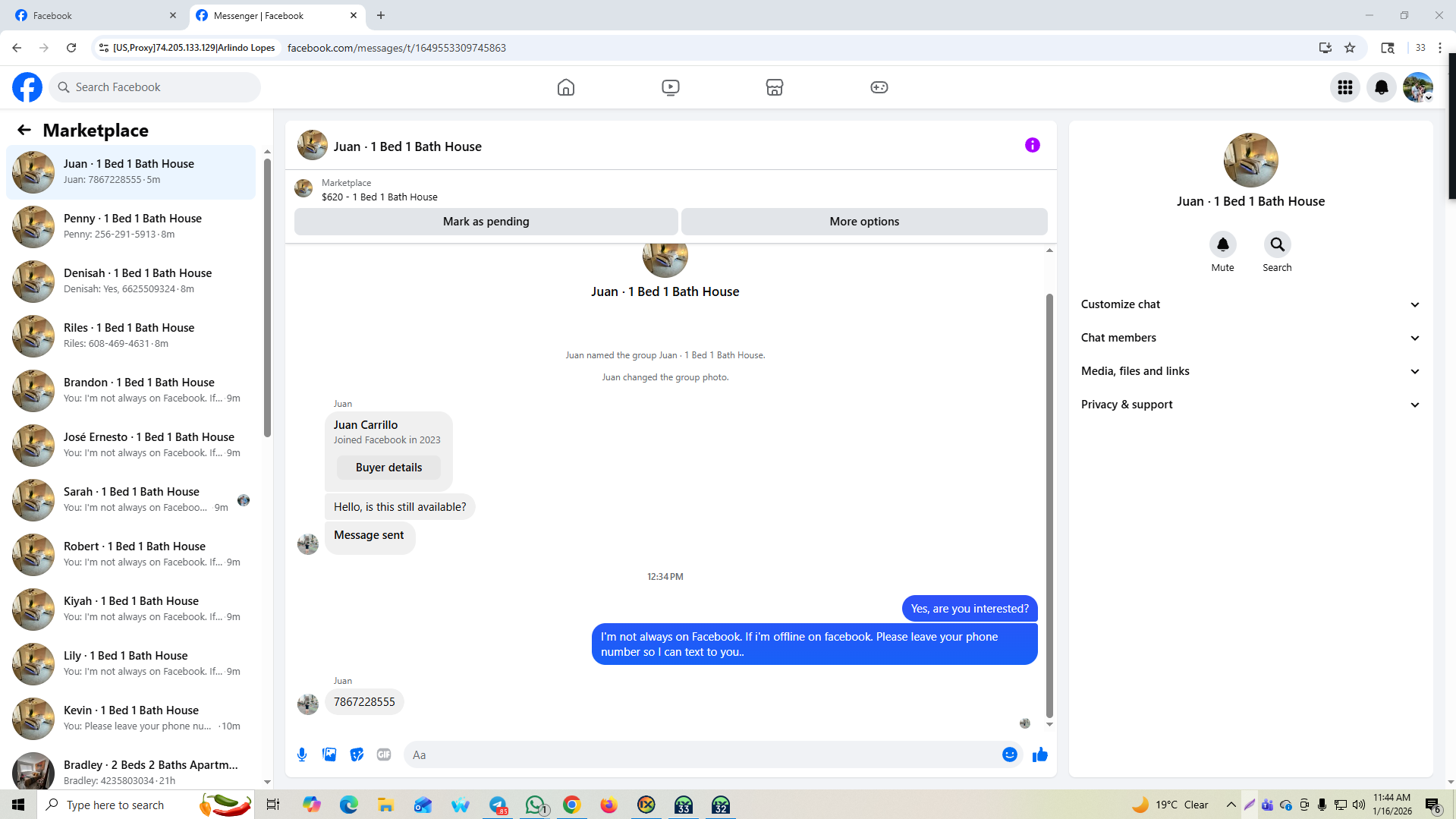Open the nine-dot Menu grid icon
This screenshot has width=1456, height=819.
[1345, 87]
